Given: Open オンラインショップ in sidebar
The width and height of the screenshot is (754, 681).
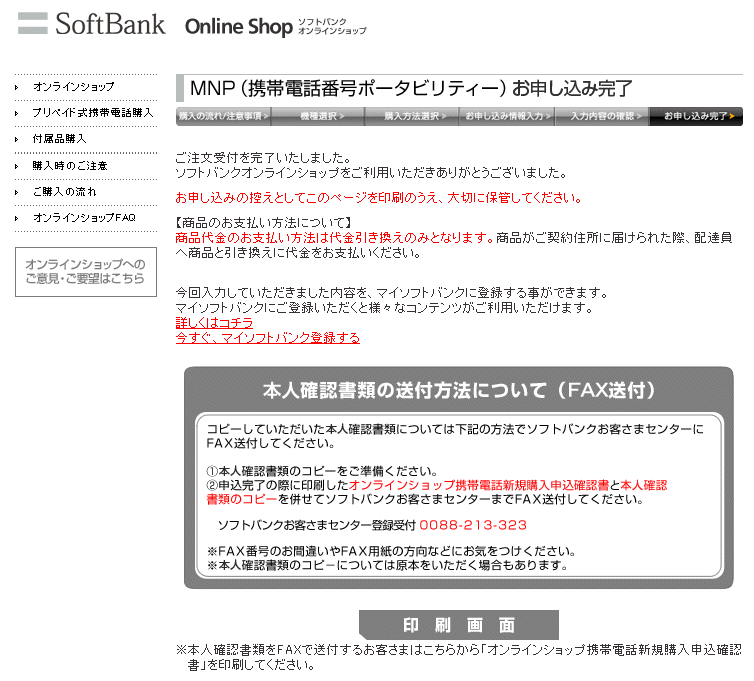Looking at the screenshot, I should 74,87.
